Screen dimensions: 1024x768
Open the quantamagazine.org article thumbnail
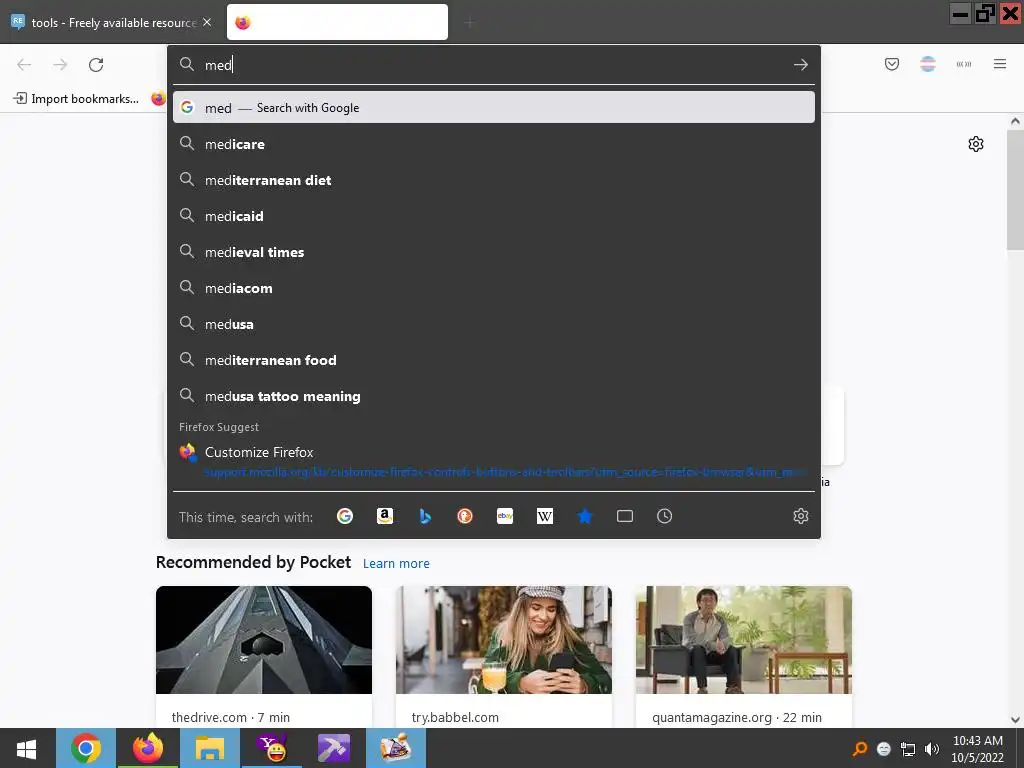[x=744, y=640]
